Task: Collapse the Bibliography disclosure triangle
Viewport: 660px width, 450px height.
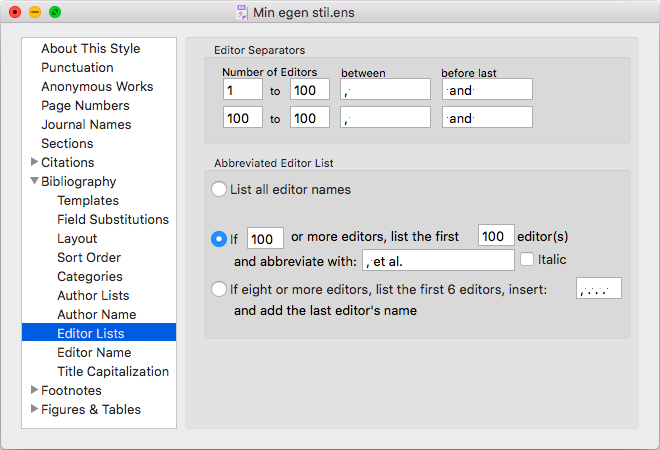Action: [x=35, y=181]
